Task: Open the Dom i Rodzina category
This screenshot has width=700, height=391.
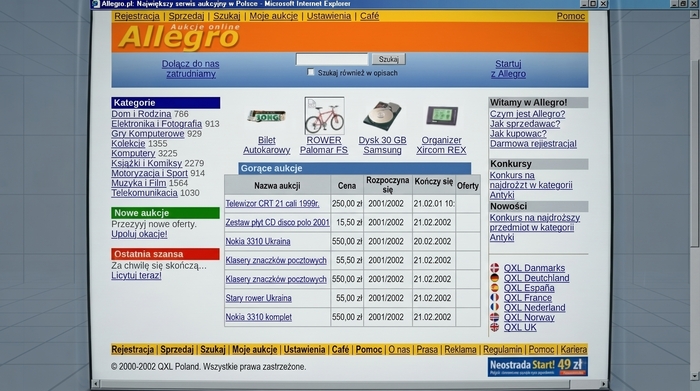Action: coord(141,114)
